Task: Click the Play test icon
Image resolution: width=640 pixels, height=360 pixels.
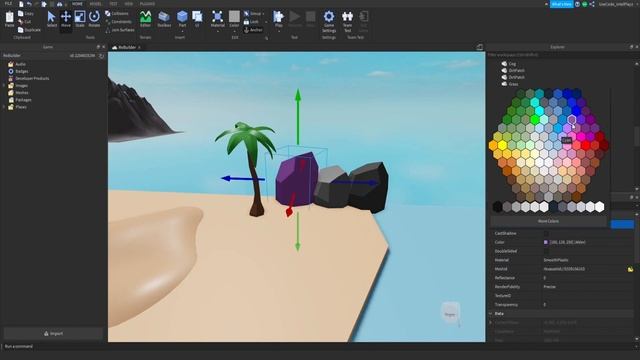Action: (x=279, y=16)
